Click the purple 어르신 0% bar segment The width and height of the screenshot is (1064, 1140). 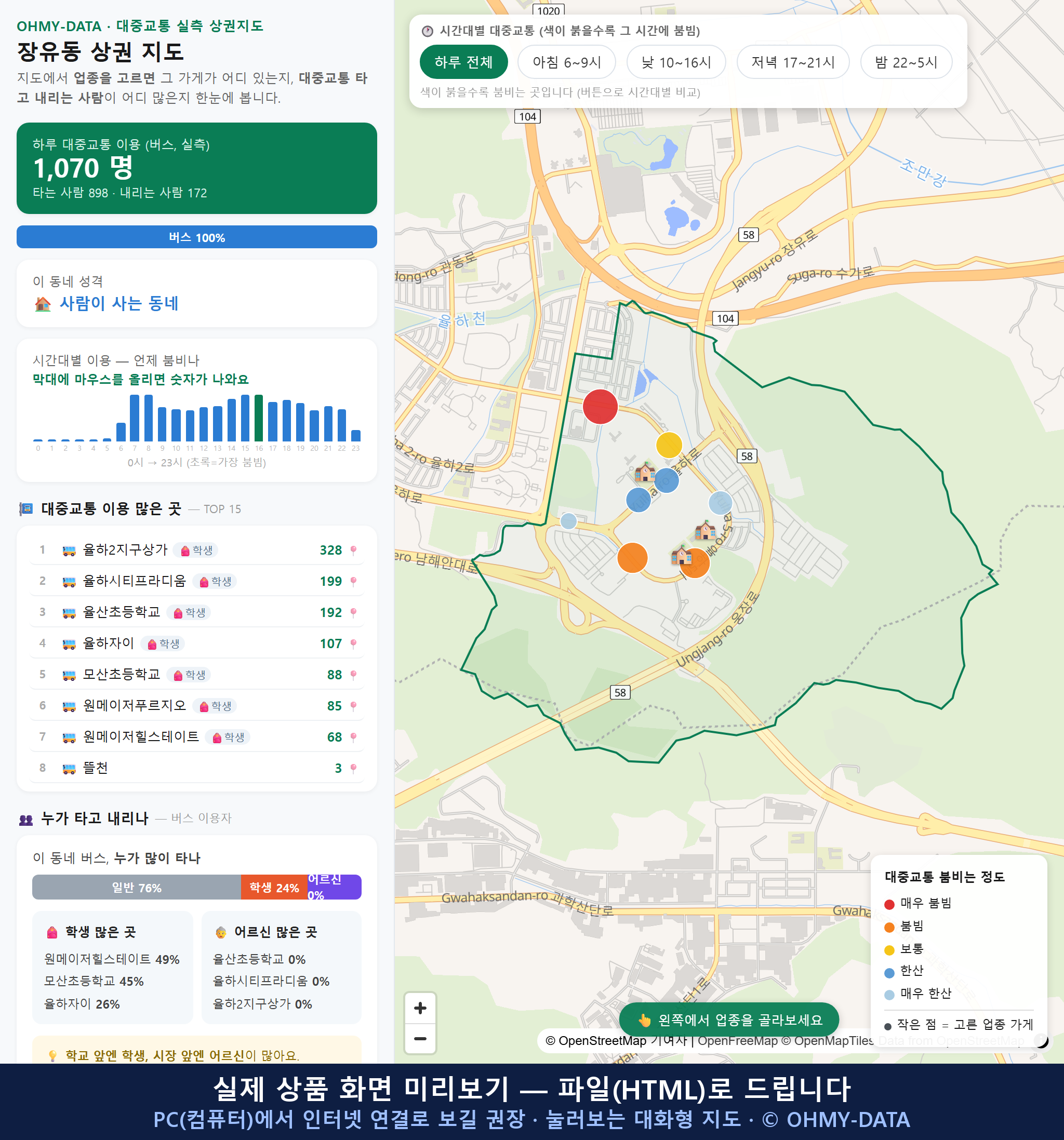[x=335, y=887]
